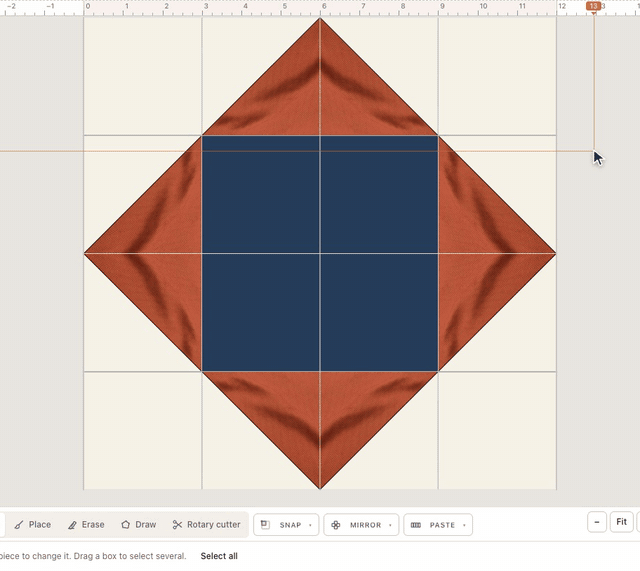Select the bottom-left navy square piece
The height and width of the screenshot is (571, 640).
tap(260, 312)
